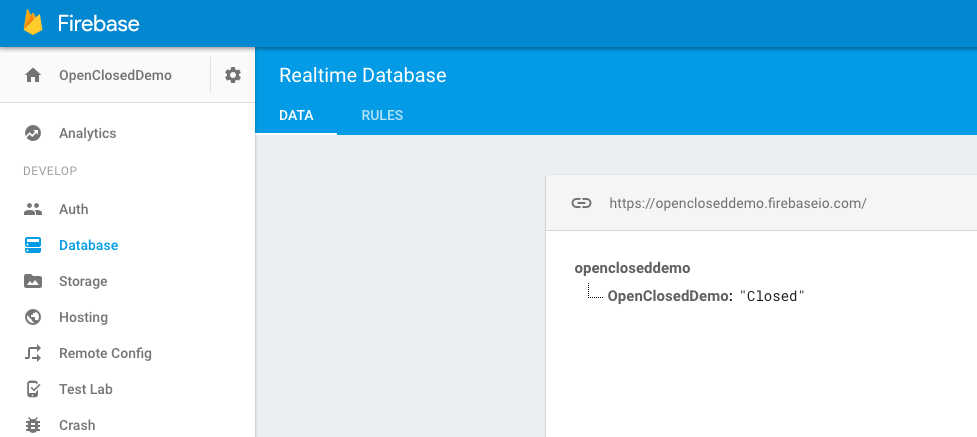
Task: Edit the "Closed" value field
Action: pyautogui.click(x=772, y=297)
